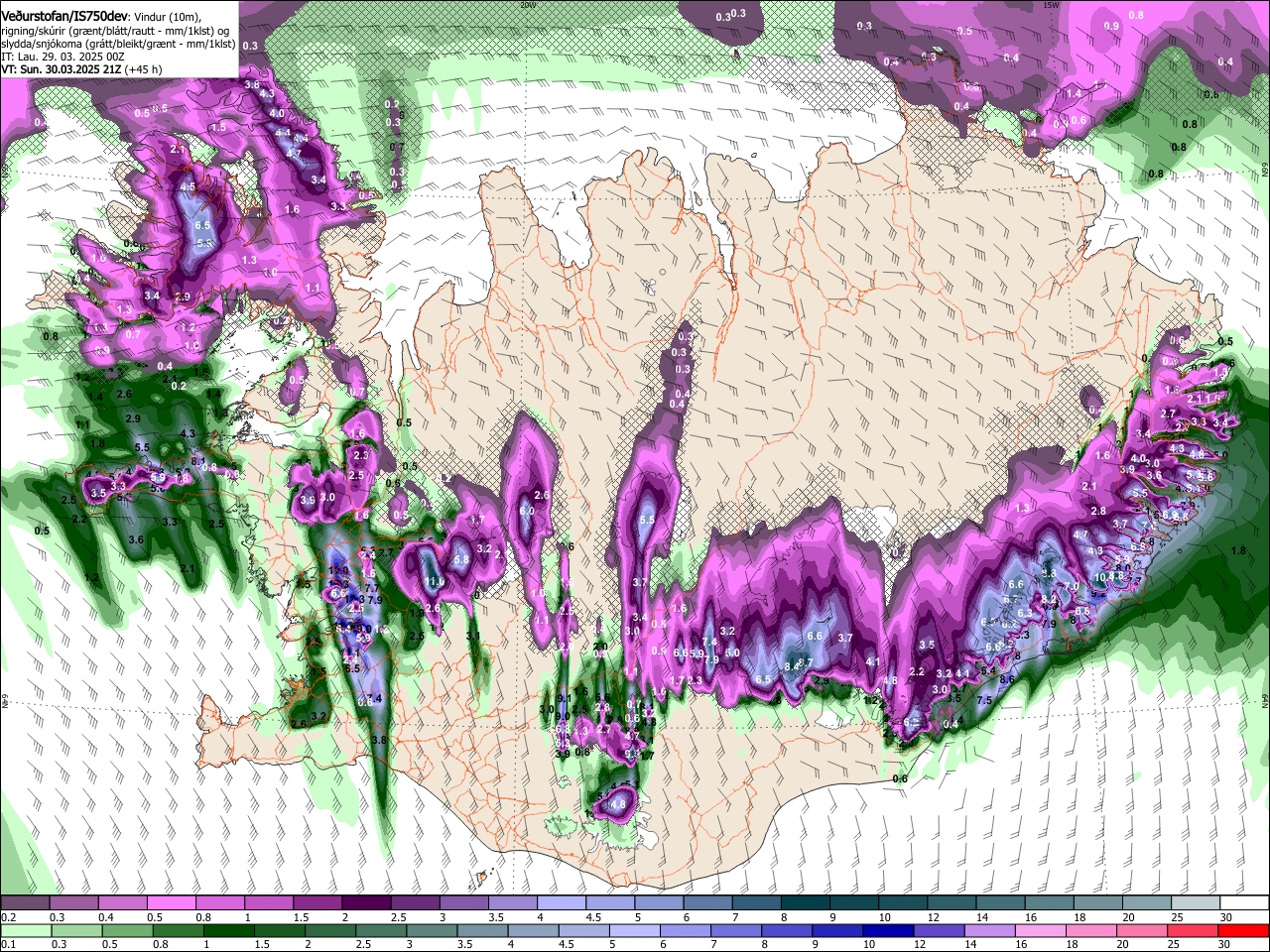Pick lower scale grey-green swatch 3 to 3.5

[433, 930]
